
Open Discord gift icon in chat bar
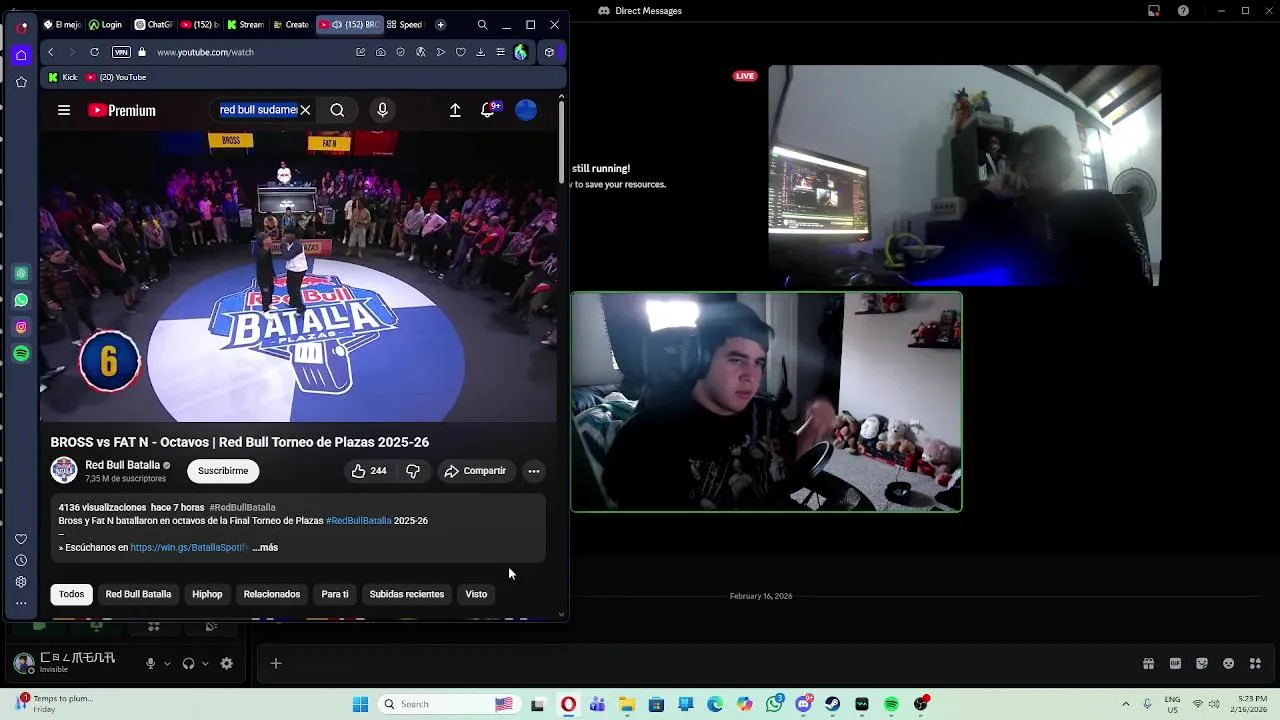(1148, 663)
